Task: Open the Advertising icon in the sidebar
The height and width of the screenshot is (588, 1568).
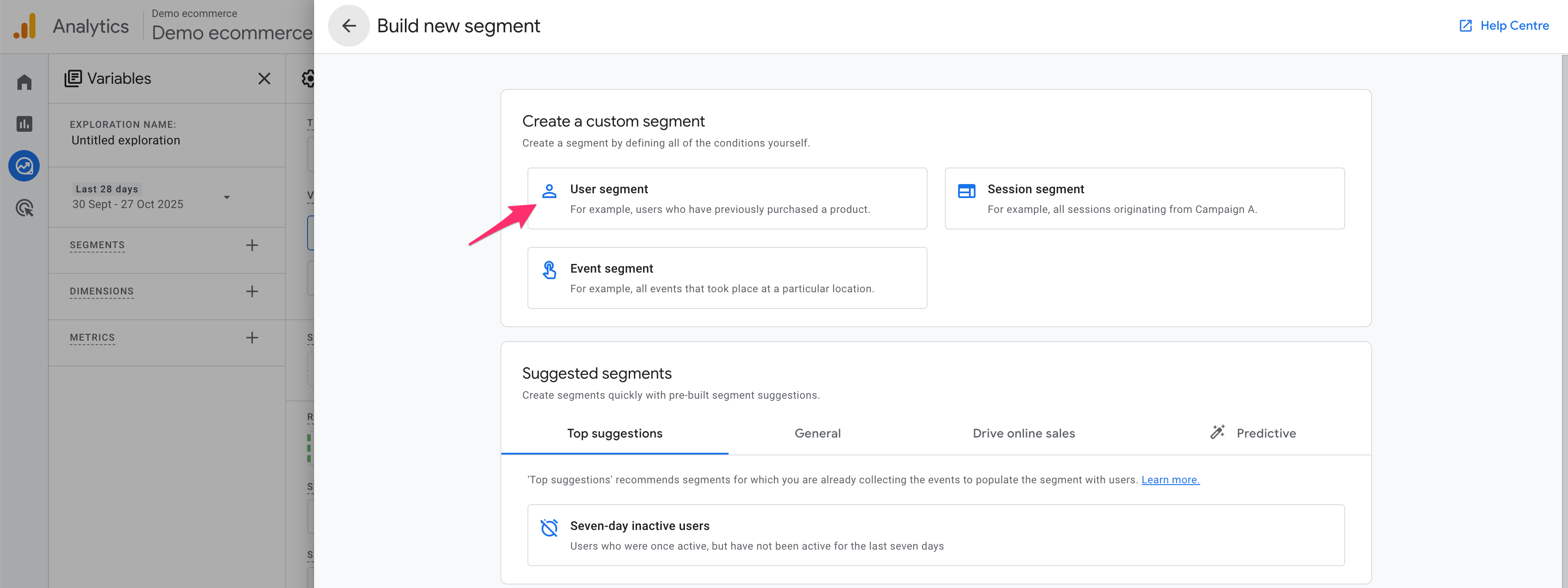Action: point(24,208)
